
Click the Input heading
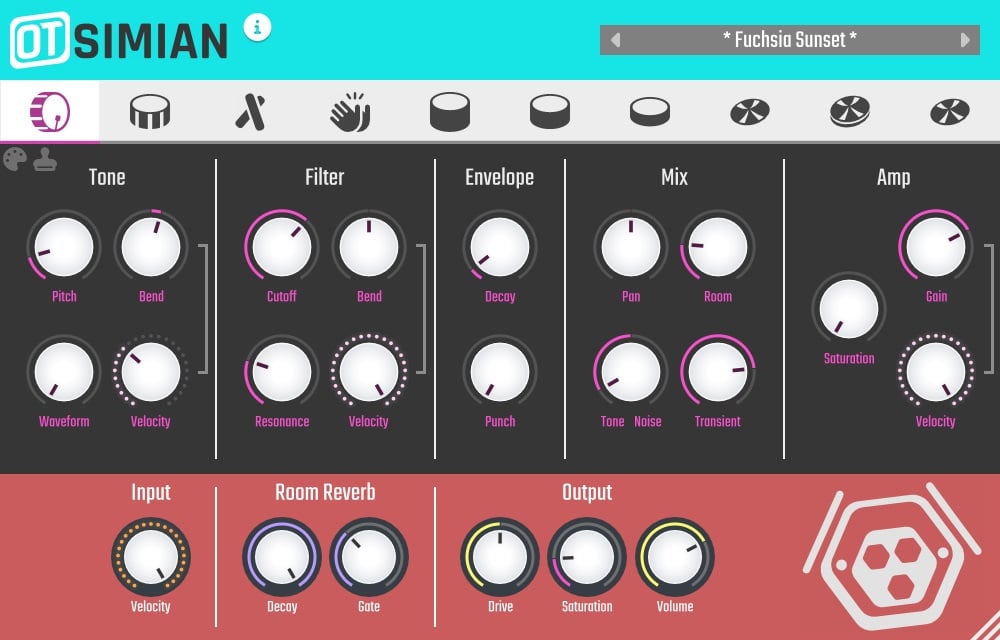pos(151,492)
